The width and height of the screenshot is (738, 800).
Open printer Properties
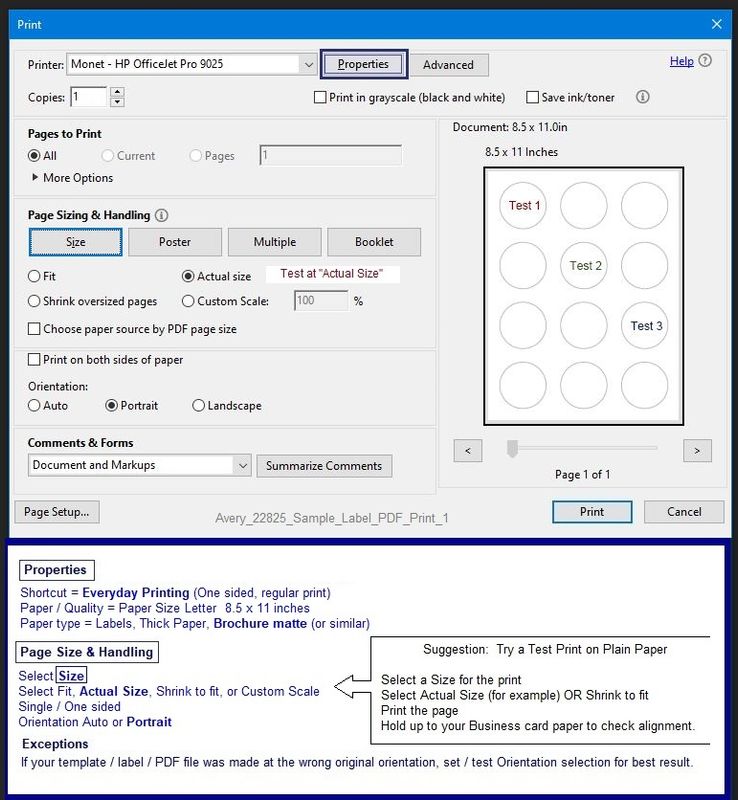363,64
